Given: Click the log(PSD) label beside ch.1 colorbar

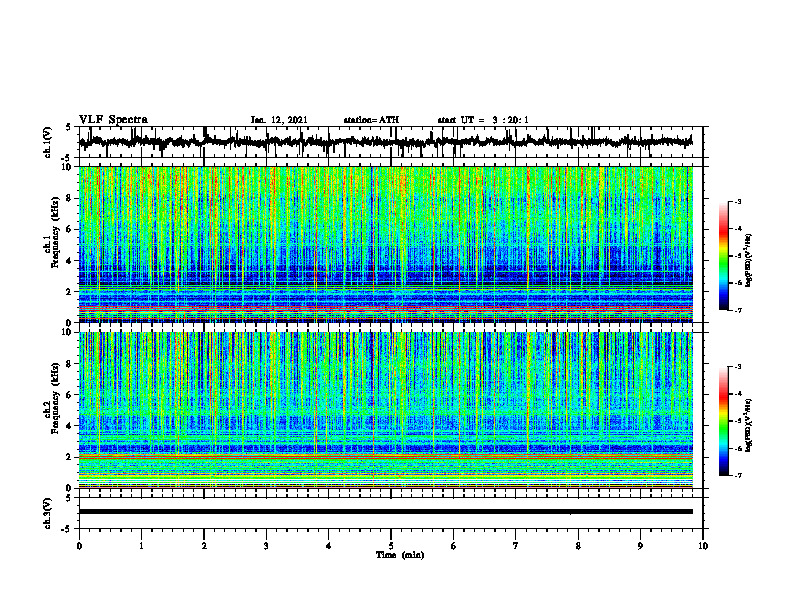Looking at the screenshot, I should pos(749,261).
